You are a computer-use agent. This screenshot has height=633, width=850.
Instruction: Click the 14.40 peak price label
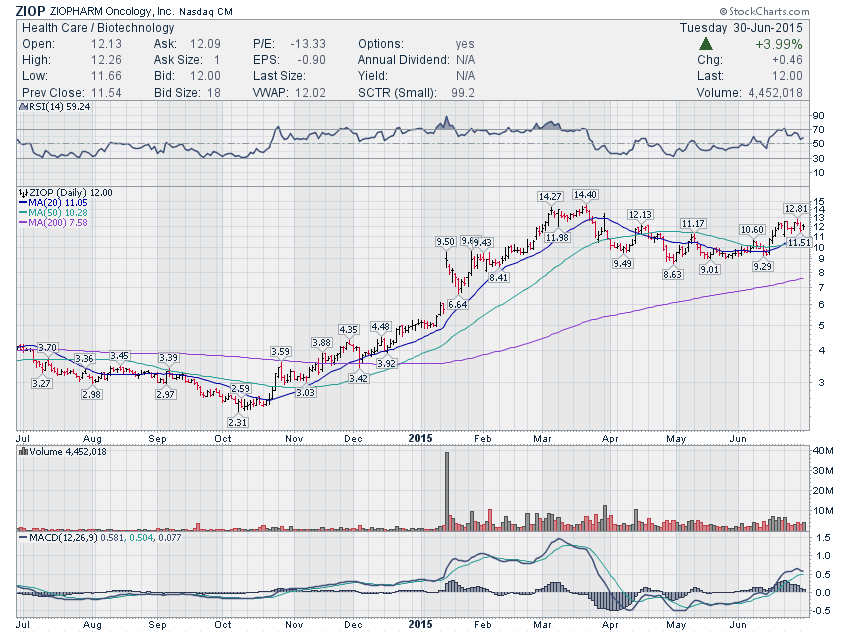585,195
